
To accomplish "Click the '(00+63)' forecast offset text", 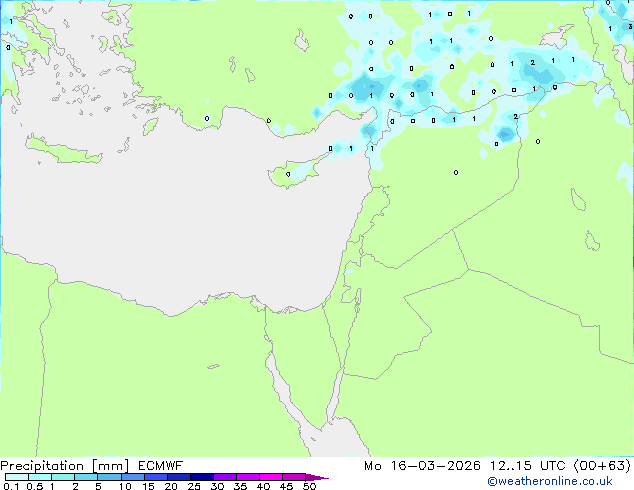I will [x=602, y=466].
